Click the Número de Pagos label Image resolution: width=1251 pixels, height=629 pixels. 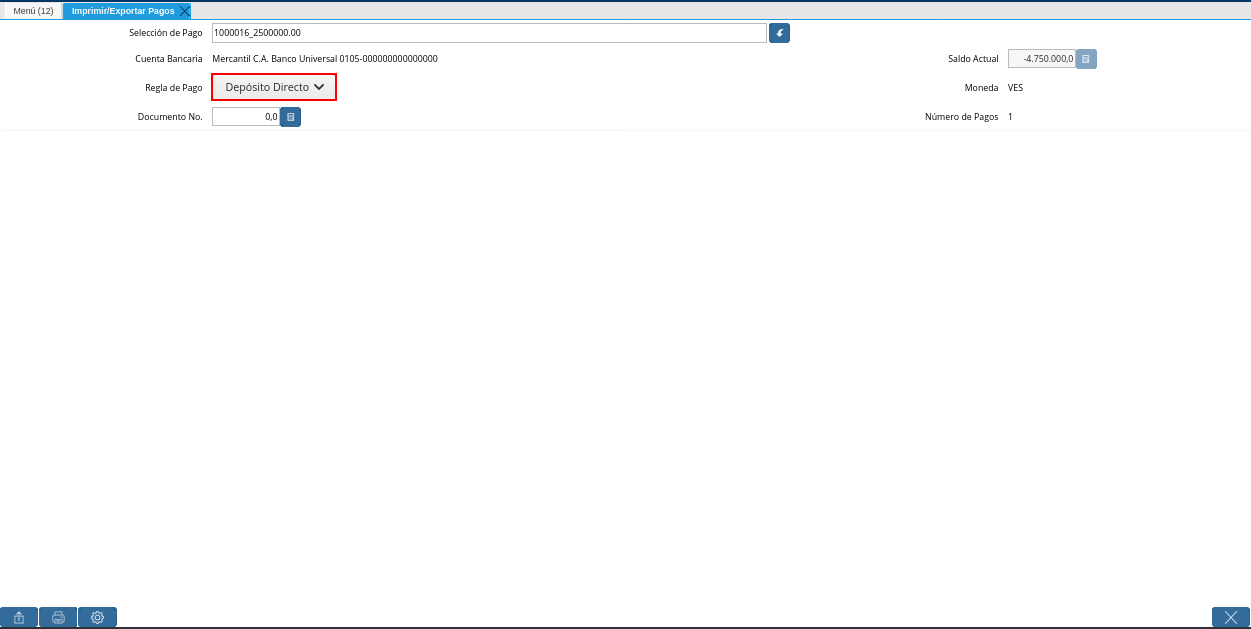(x=961, y=117)
